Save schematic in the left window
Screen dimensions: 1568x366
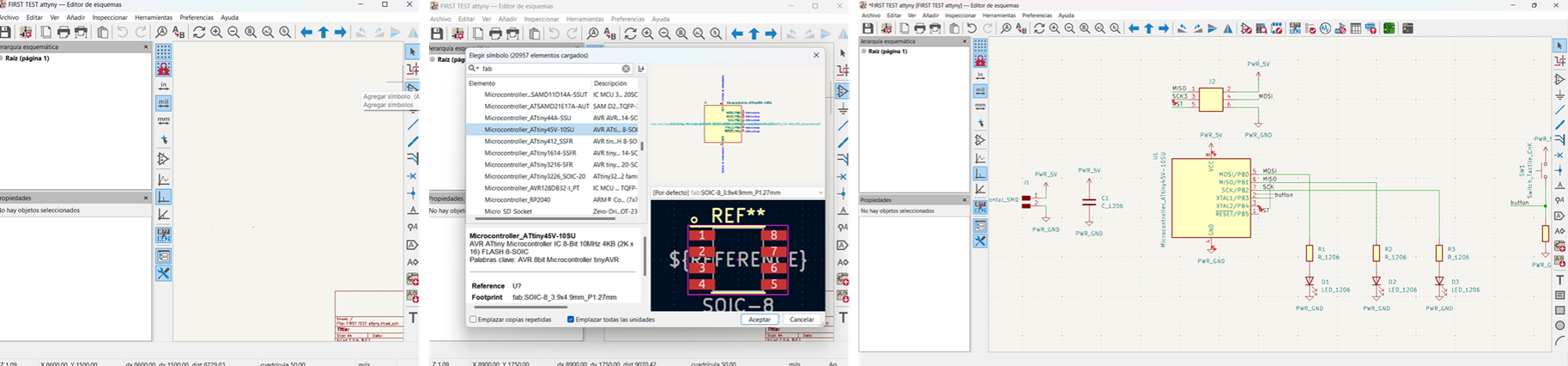coord(6,33)
